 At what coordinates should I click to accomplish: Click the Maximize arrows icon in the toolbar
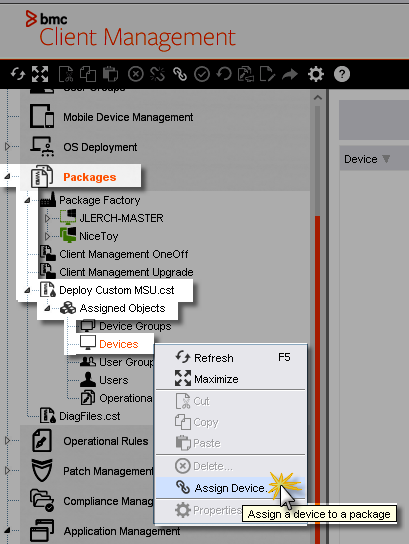[x=40, y=74]
